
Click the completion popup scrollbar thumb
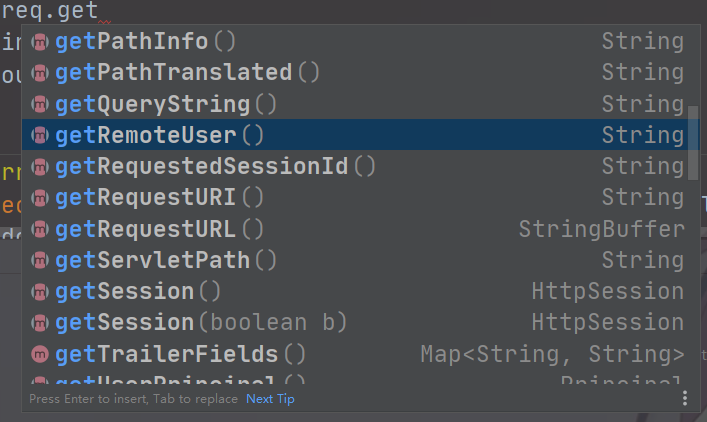click(693, 142)
